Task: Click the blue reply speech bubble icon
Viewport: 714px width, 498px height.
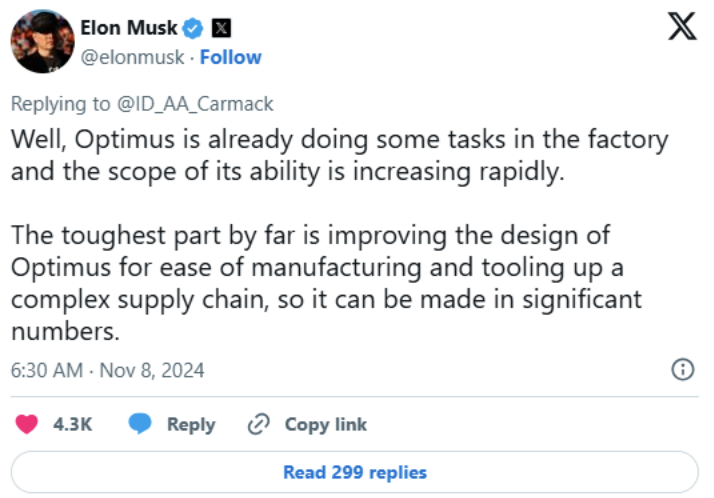Action: 141,424
